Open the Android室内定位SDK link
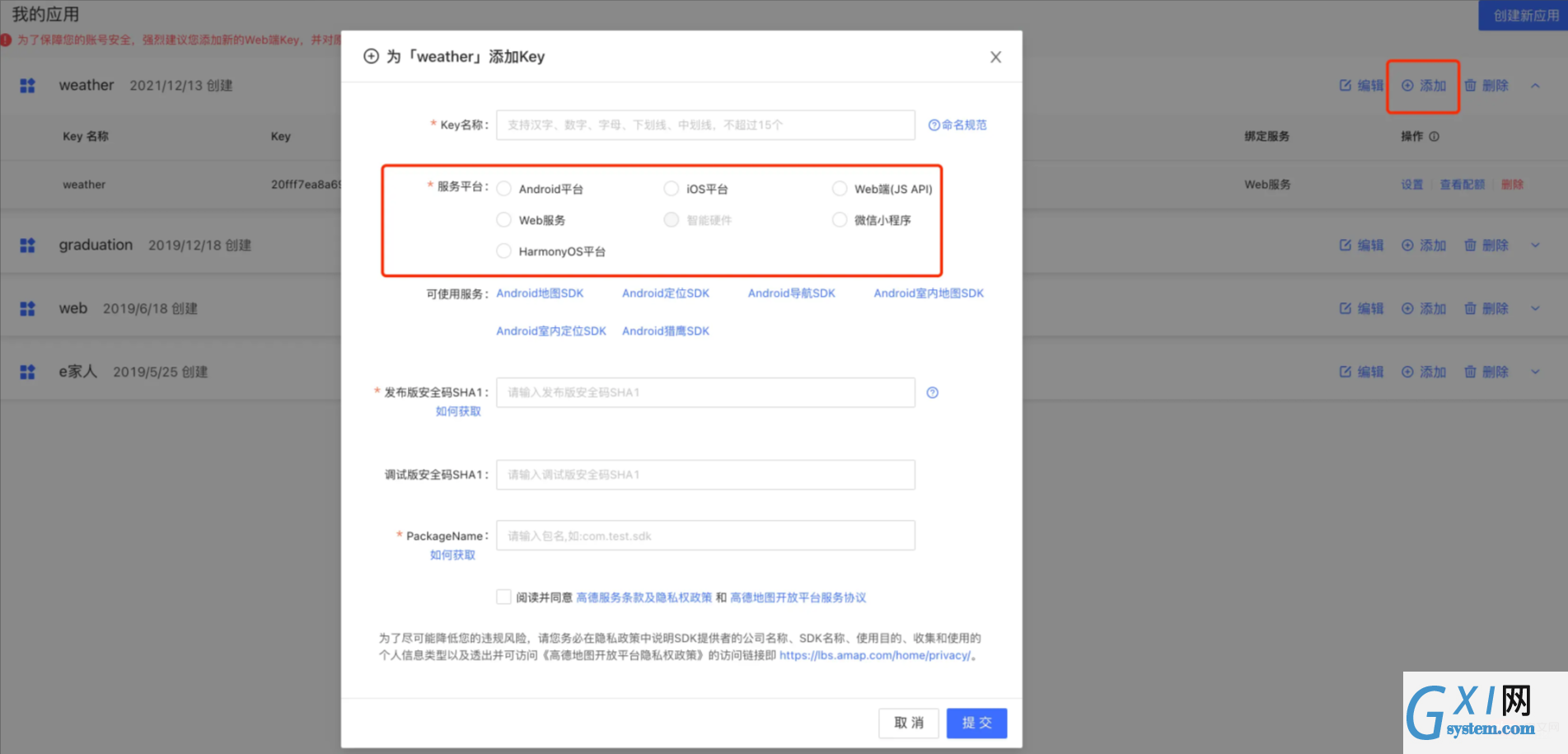Image resolution: width=1568 pixels, height=754 pixels. tap(551, 331)
